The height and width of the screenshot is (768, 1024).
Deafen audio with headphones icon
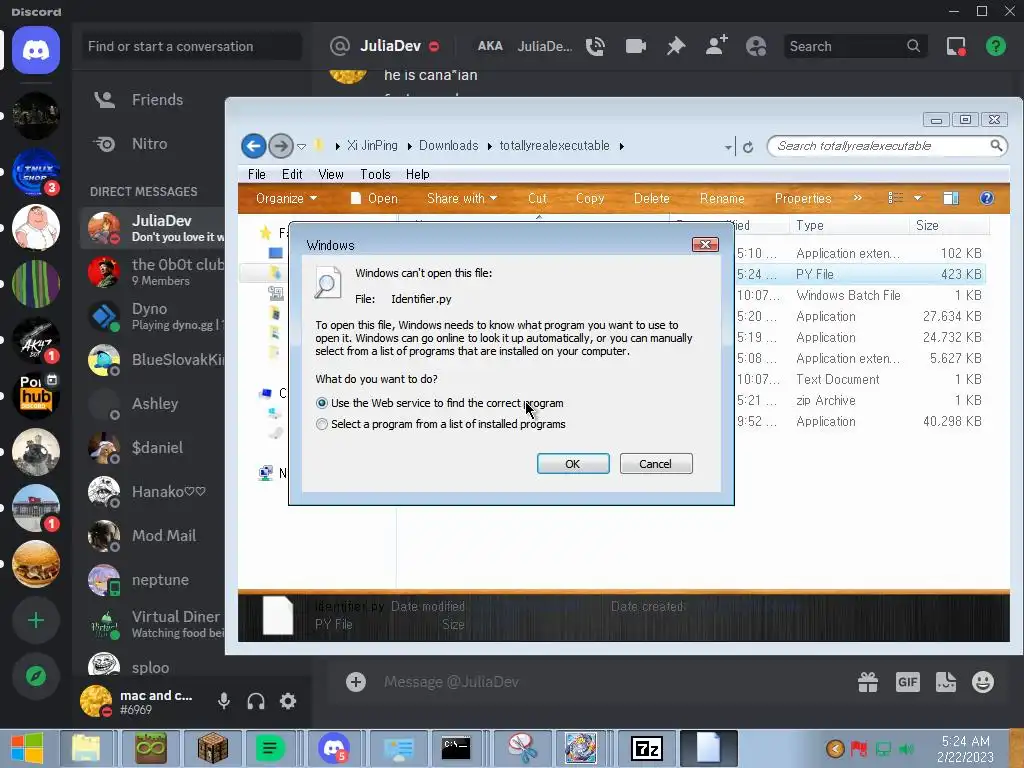(256, 701)
